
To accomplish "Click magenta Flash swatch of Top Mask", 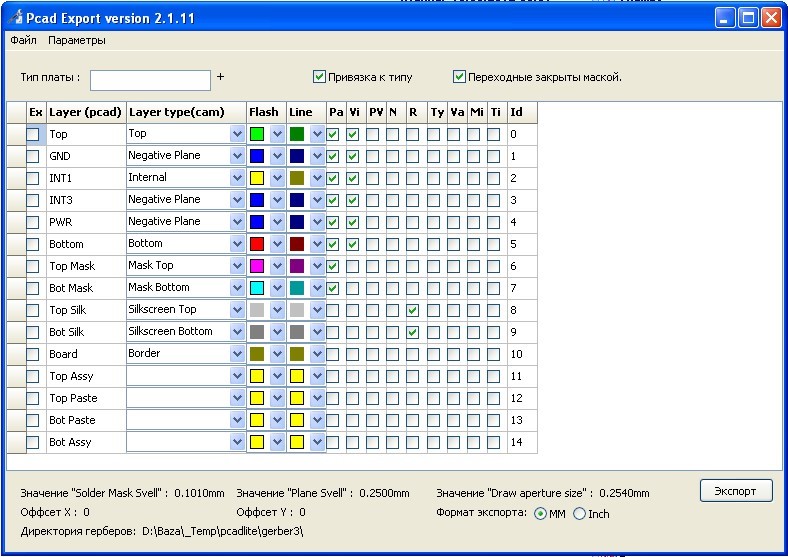I will coord(257,266).
